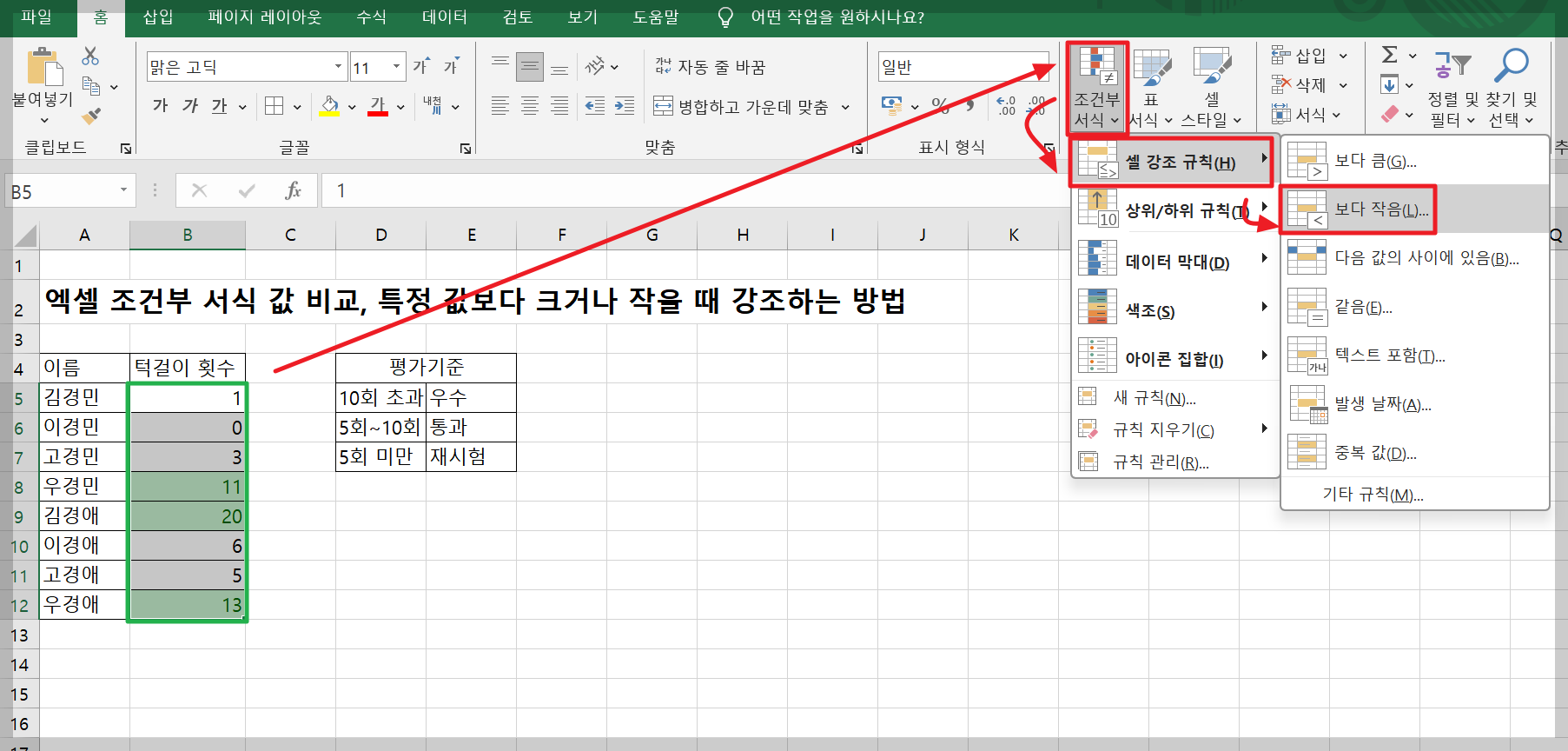Open number format 일반 dropdown
This screenshot has width=1568, height=751.
point(963,67)
